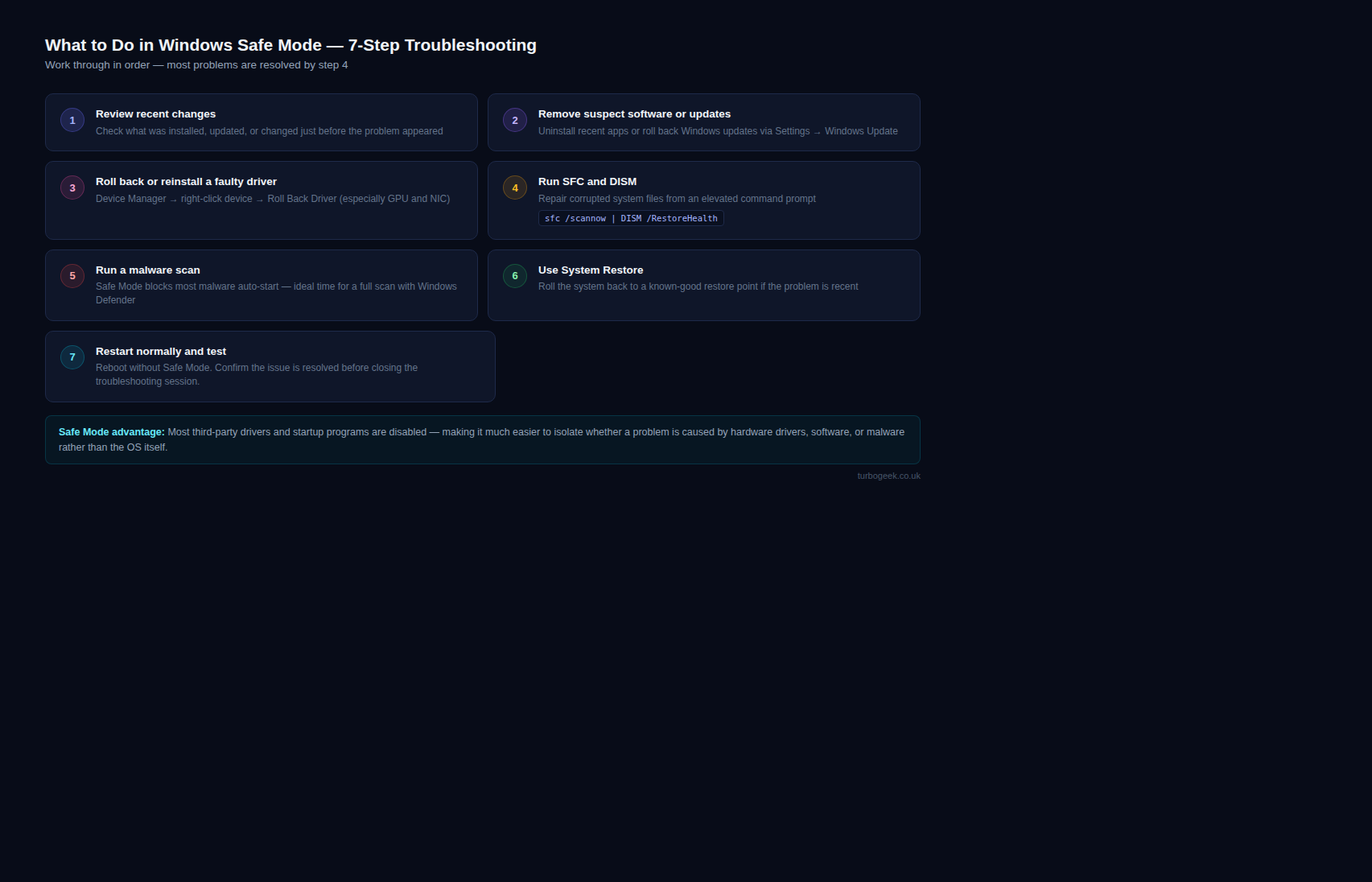Click the 7-Step Troubleshooting page title
The width and height of the screenshot is (1372, 882).
pyautogui.click(x=290, y=45)
